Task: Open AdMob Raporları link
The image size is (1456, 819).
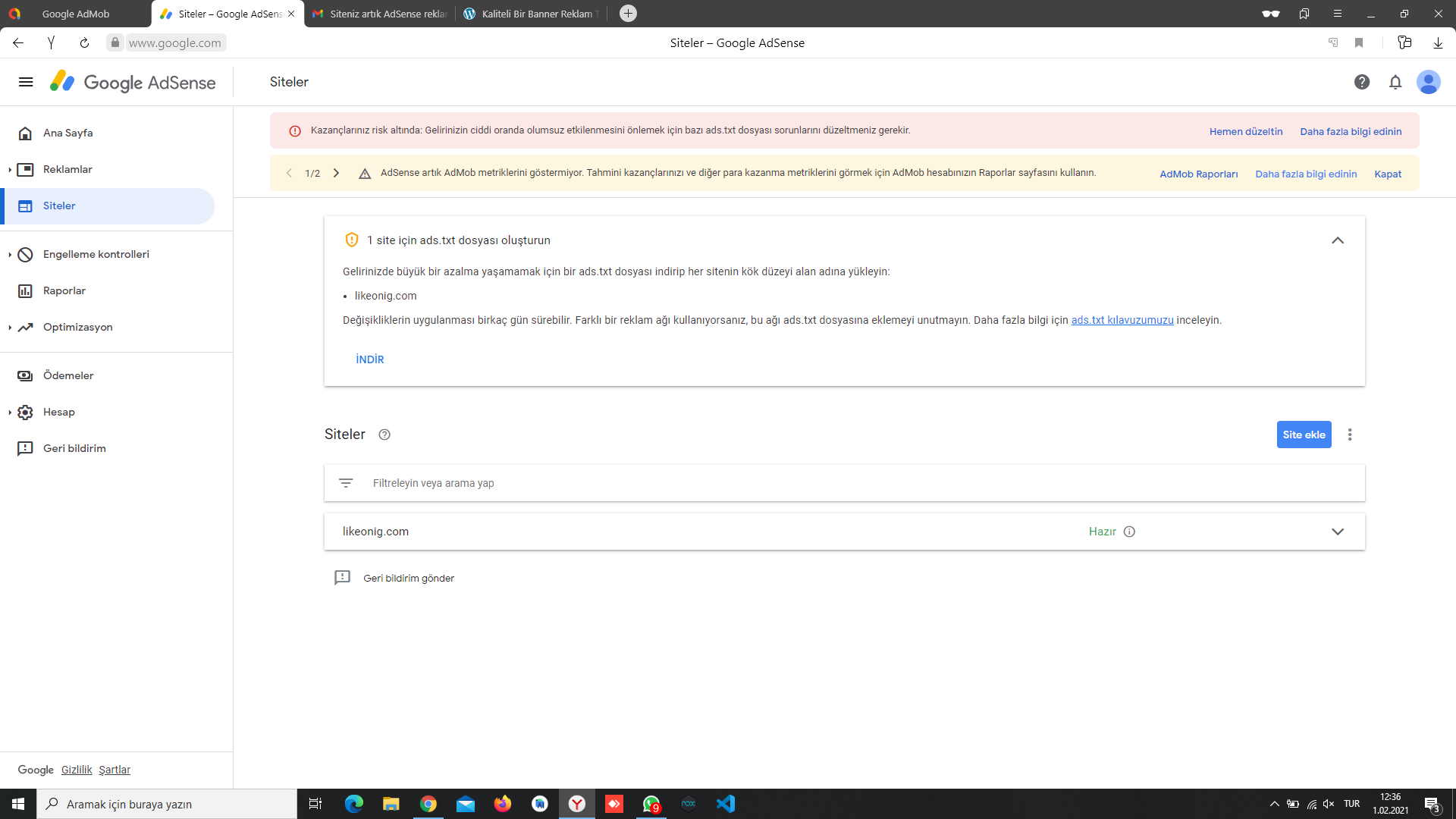Action: click(1198, 174)
